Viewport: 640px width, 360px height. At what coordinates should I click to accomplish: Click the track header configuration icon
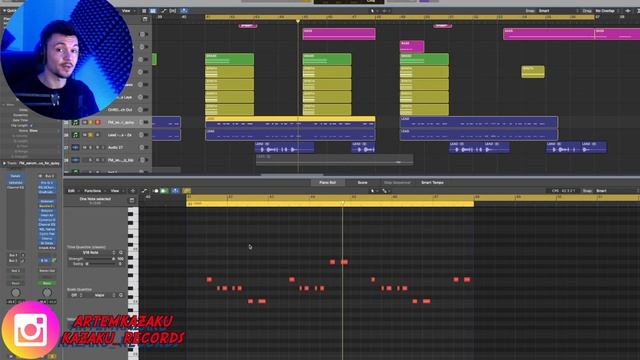point(145,19)
